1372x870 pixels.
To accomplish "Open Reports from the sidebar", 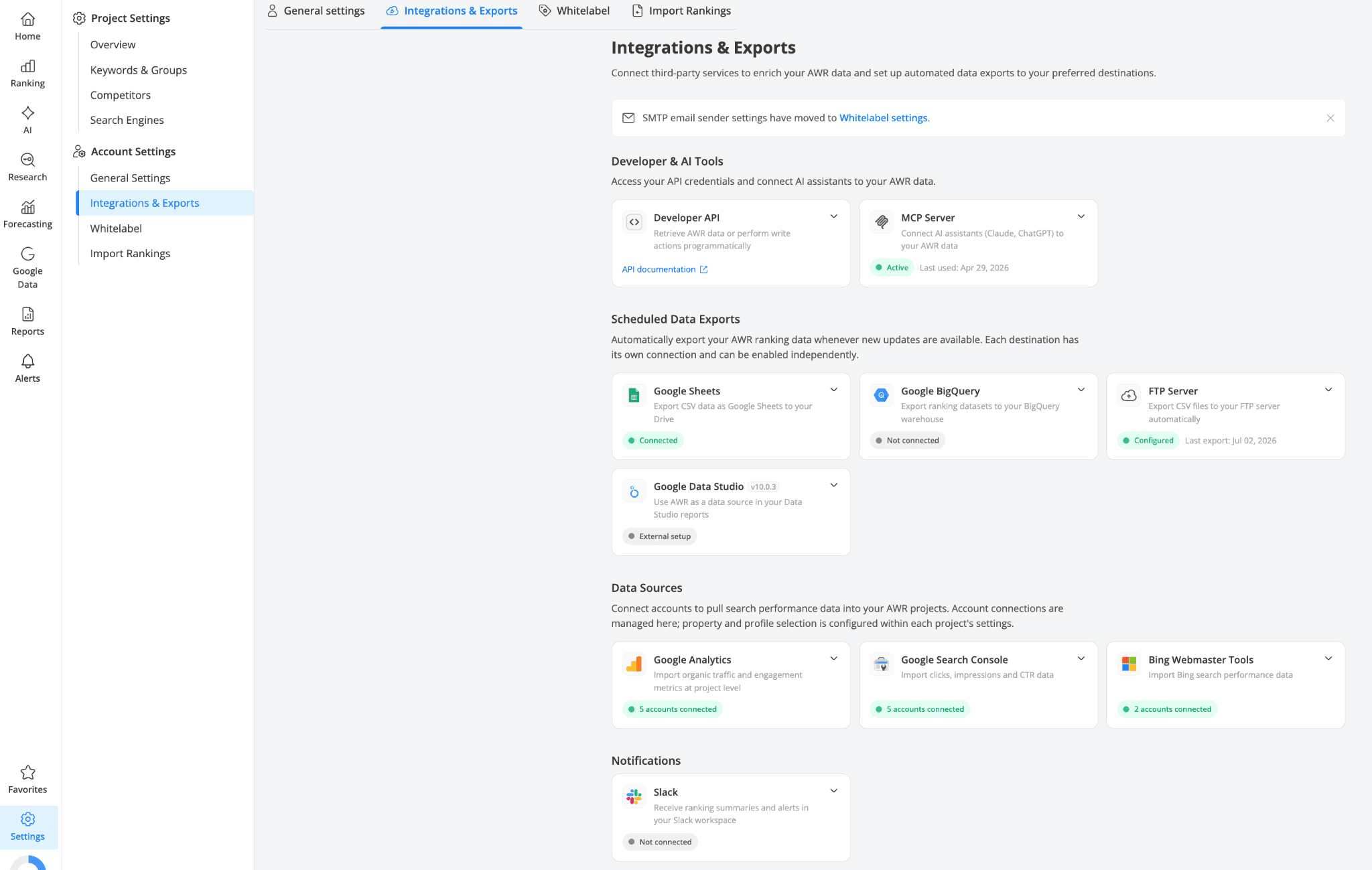I will 27,321.
